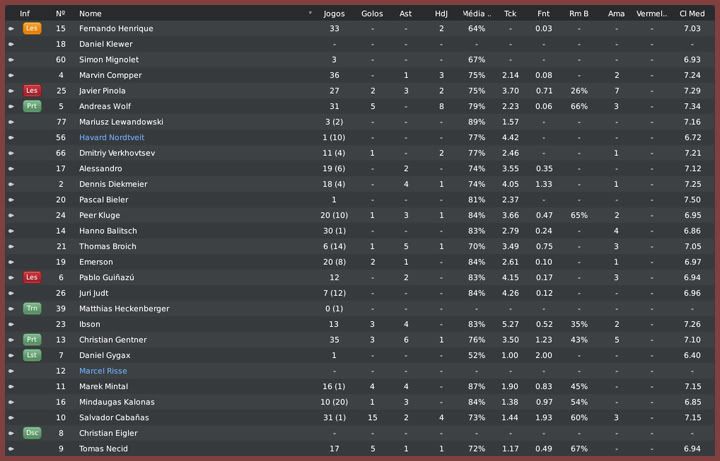Screen dimensions: 720x461
Task: Click the Lst status badge for Daniel Gygax
Action: (32, 355)
